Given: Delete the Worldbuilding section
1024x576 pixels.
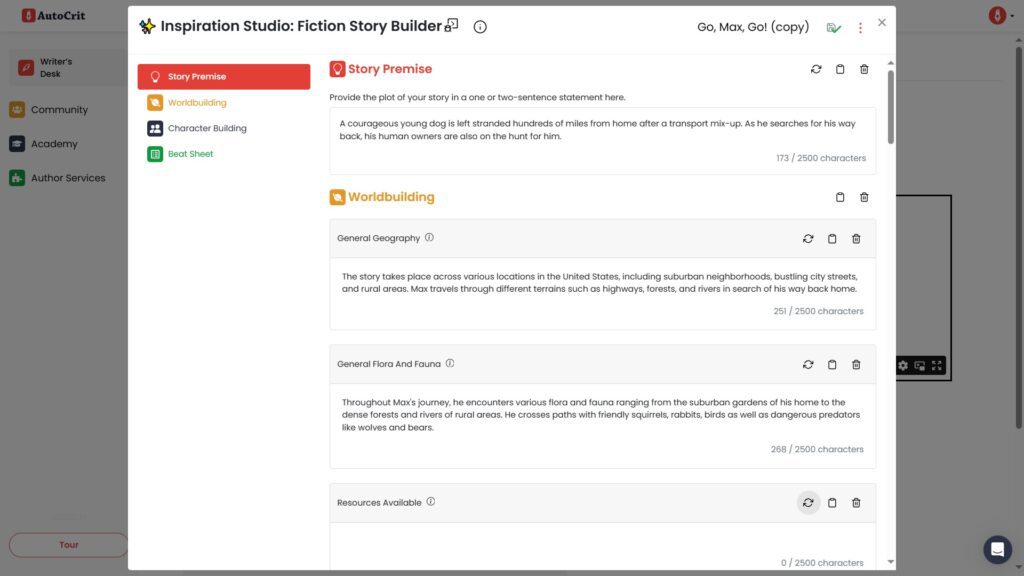Looking at the screenshot, I should 864,197.
